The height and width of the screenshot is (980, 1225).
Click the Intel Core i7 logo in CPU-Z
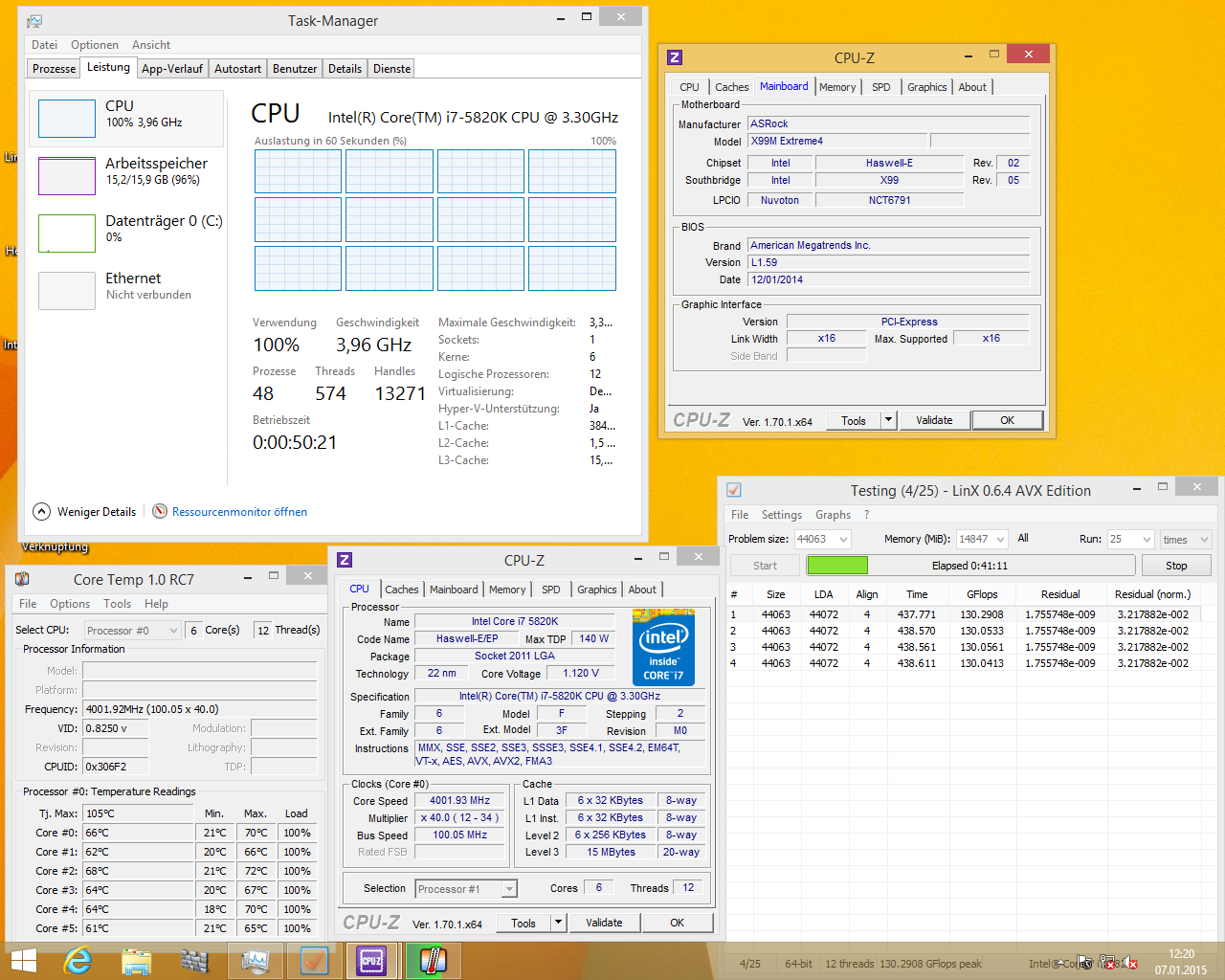coord(664,648)
